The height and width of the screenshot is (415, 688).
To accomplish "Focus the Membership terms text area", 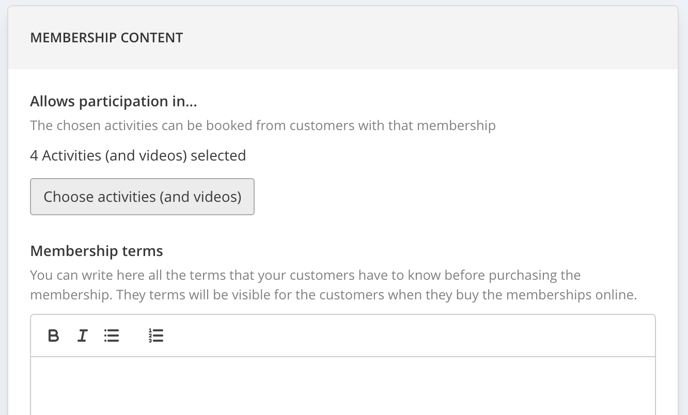I will (x=343, y=386).
